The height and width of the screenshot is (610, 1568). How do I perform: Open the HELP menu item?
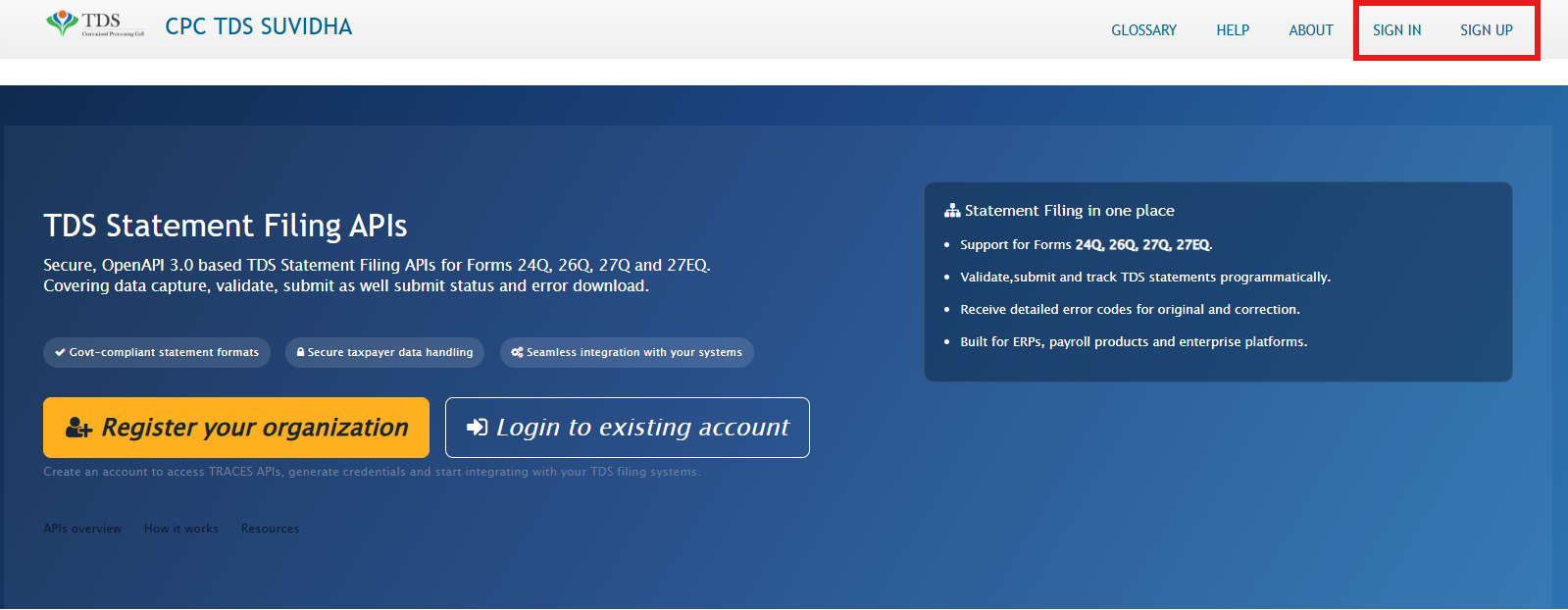pyautogui.click(x=1233, y=30)
